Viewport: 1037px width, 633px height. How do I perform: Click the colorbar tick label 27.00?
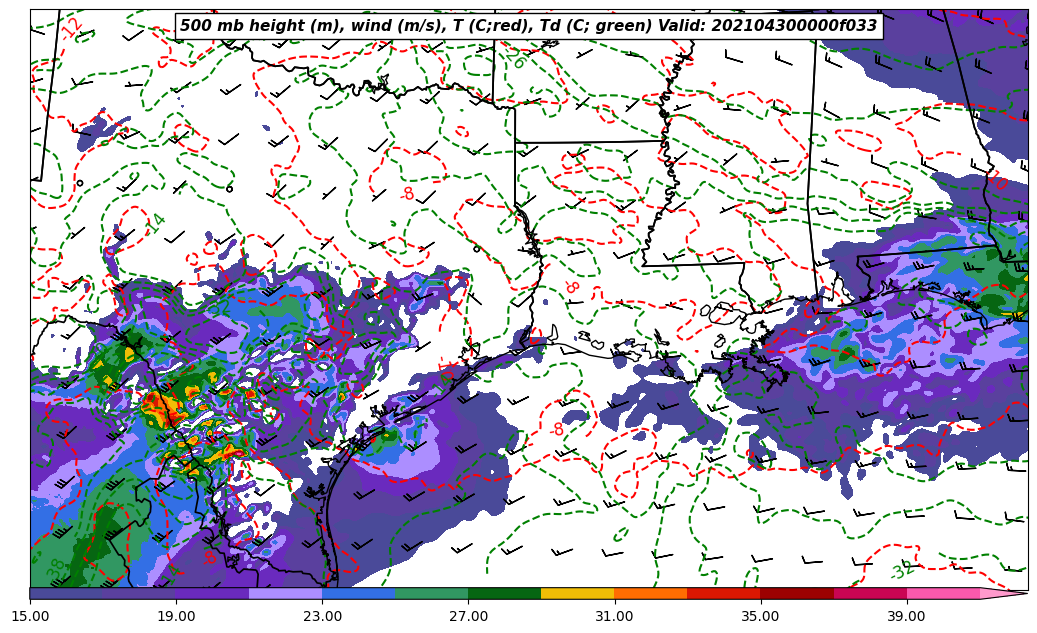[x=468, y=616]
